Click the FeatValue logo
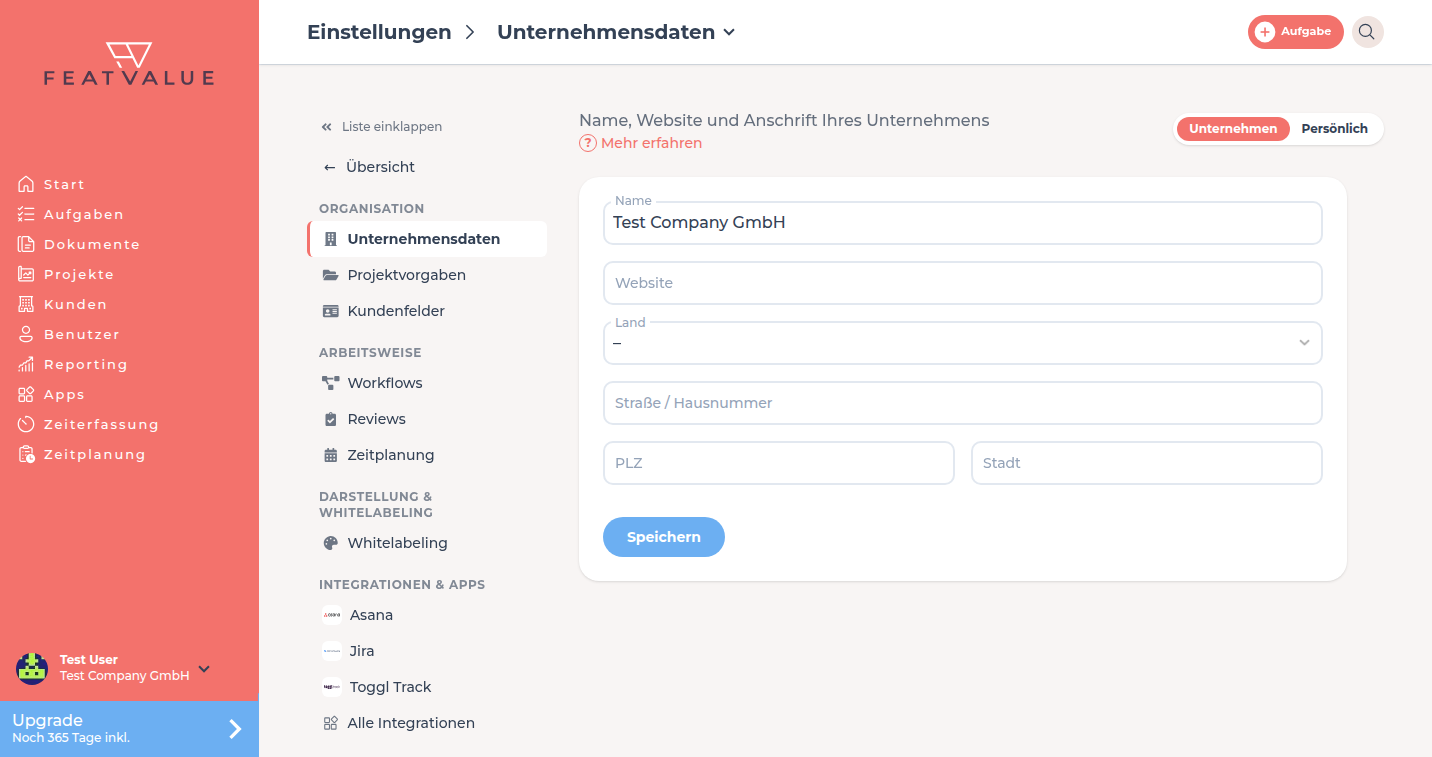This screenshot has width=1432, height=757. pos(129,64)
